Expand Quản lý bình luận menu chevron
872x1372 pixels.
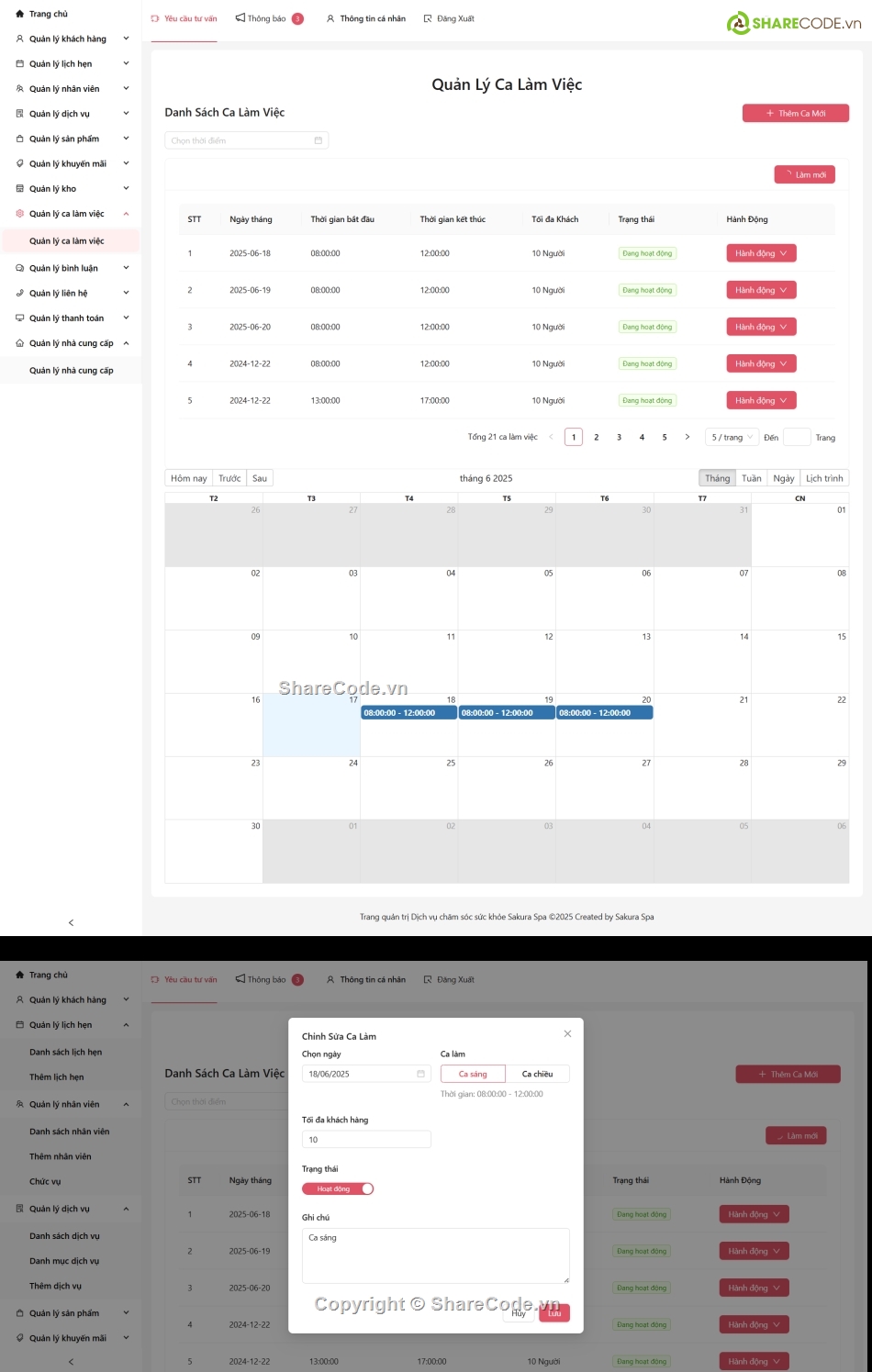[x=126, y=268]
